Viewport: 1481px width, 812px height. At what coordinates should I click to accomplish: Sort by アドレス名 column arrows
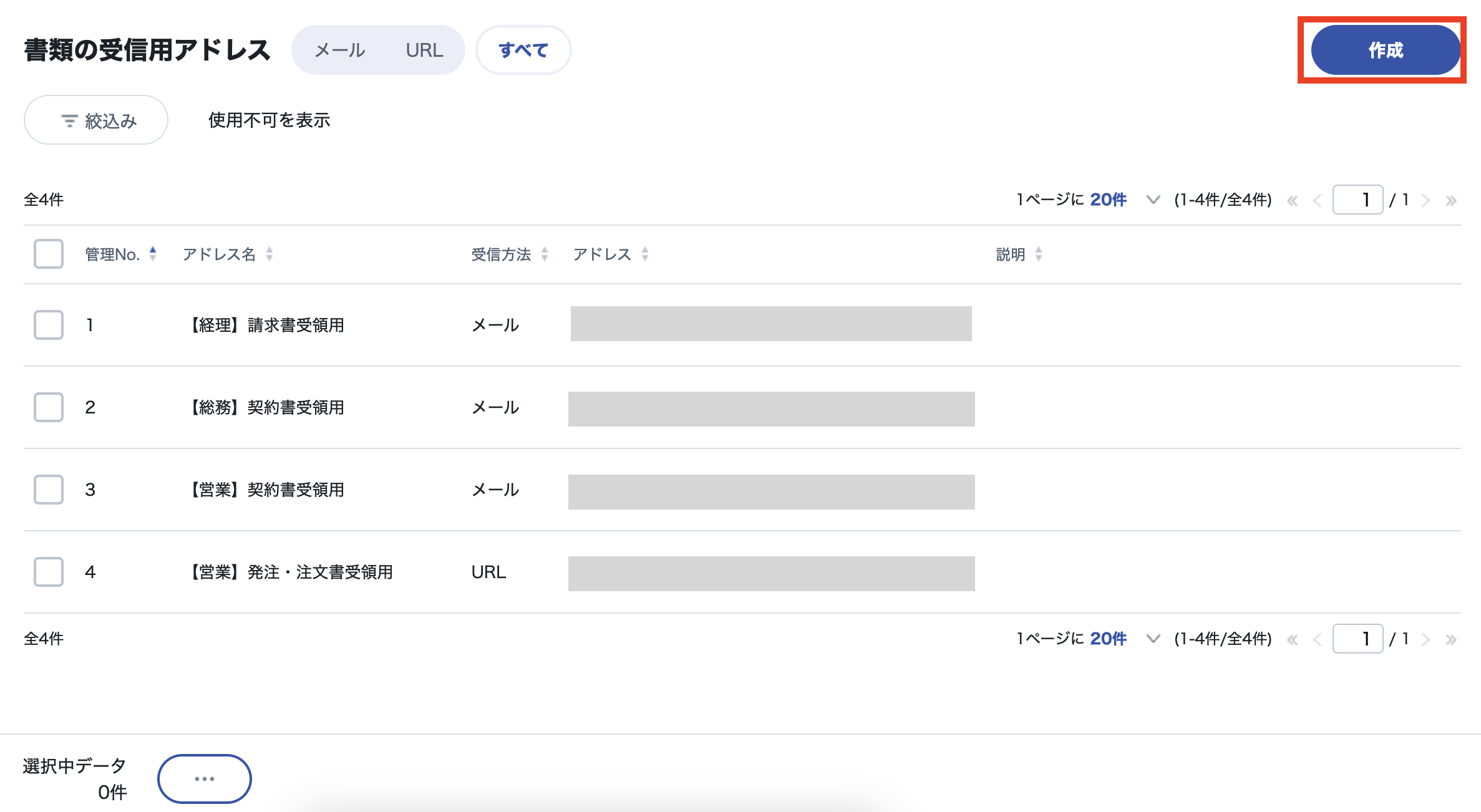click(269, 254)
